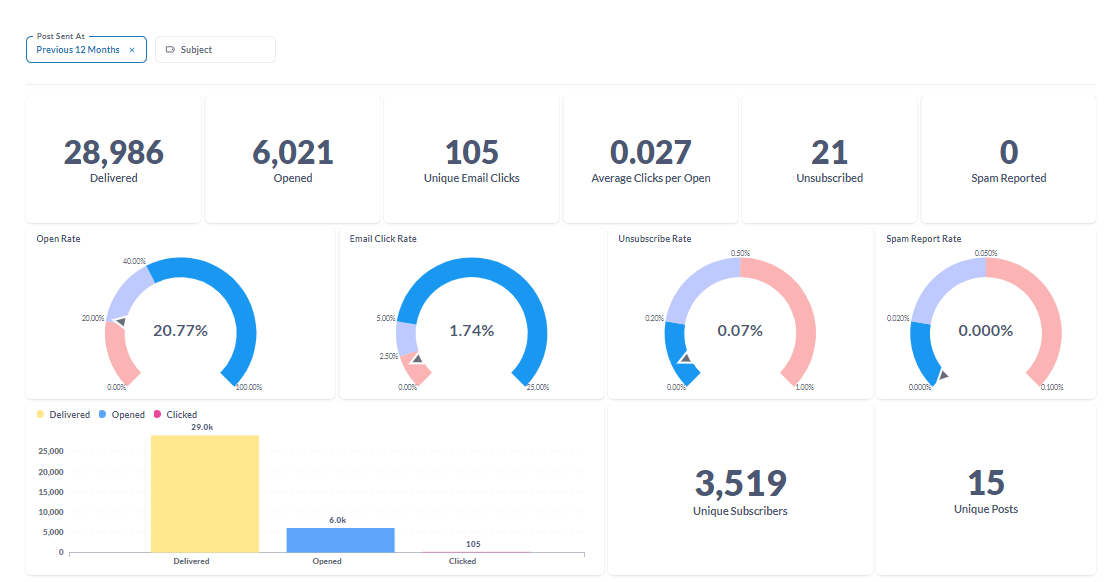Viewport: 1112px width, 582px height.
Task: Click the label icon in Subject filter
Action: 170,50
